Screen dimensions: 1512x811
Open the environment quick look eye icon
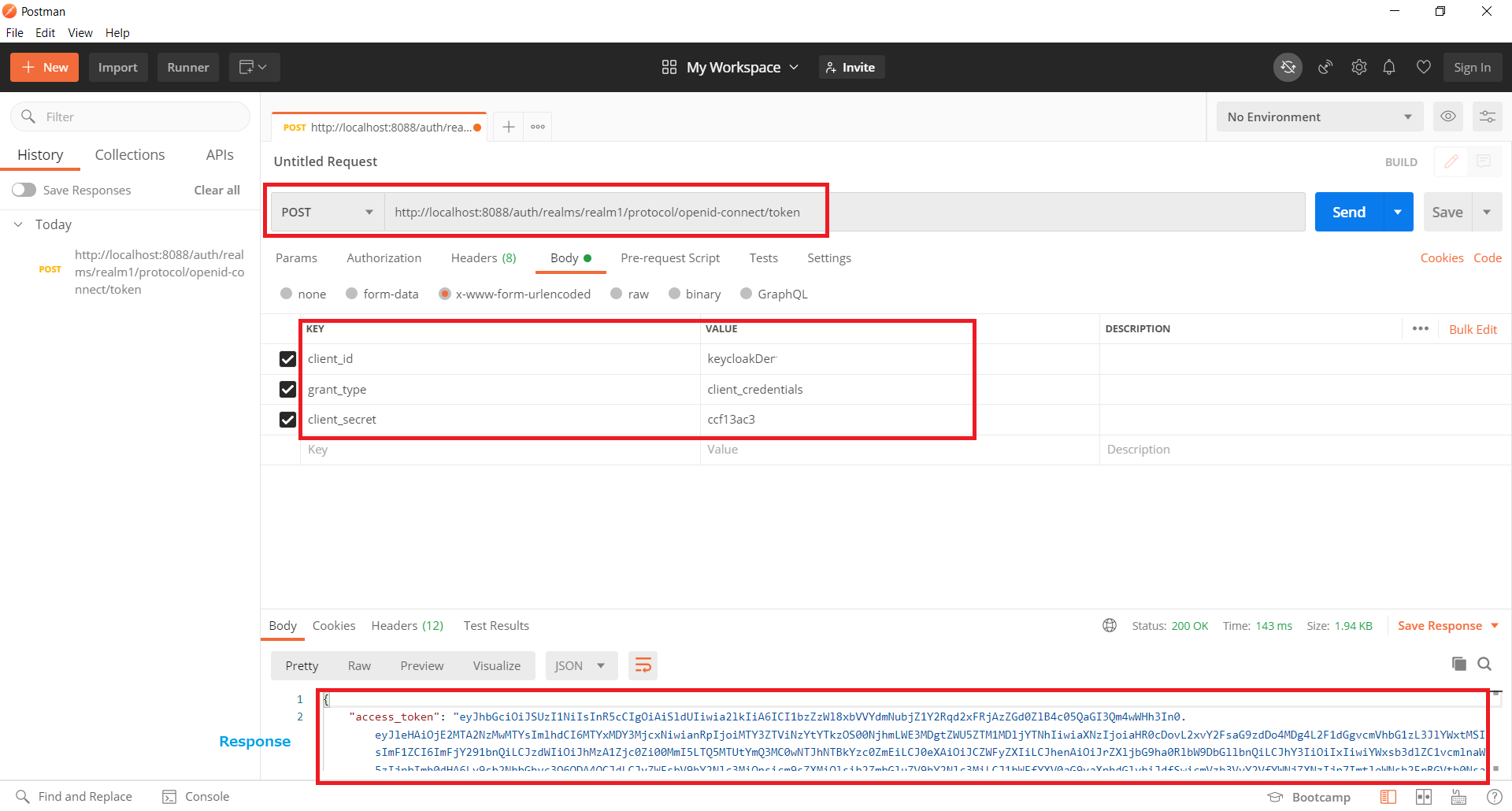click(1447, 117)
